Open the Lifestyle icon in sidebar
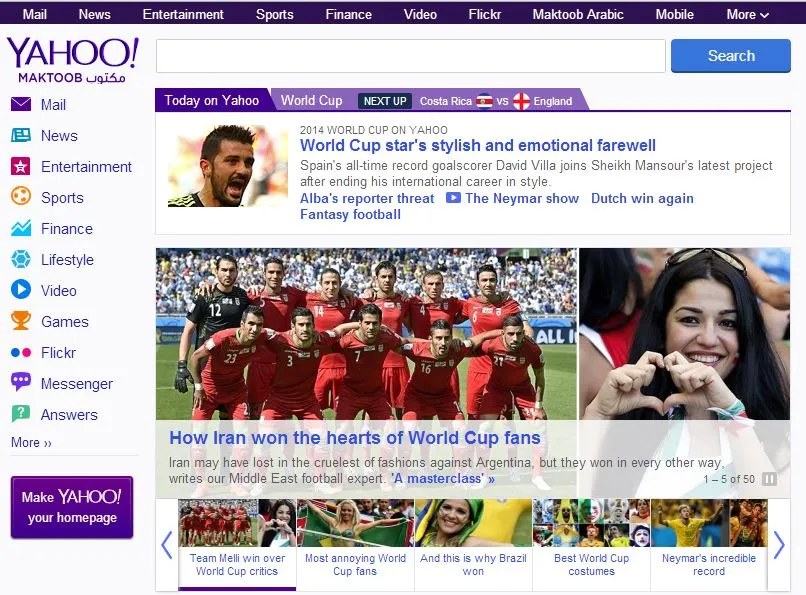 click(x=21, y=259)
